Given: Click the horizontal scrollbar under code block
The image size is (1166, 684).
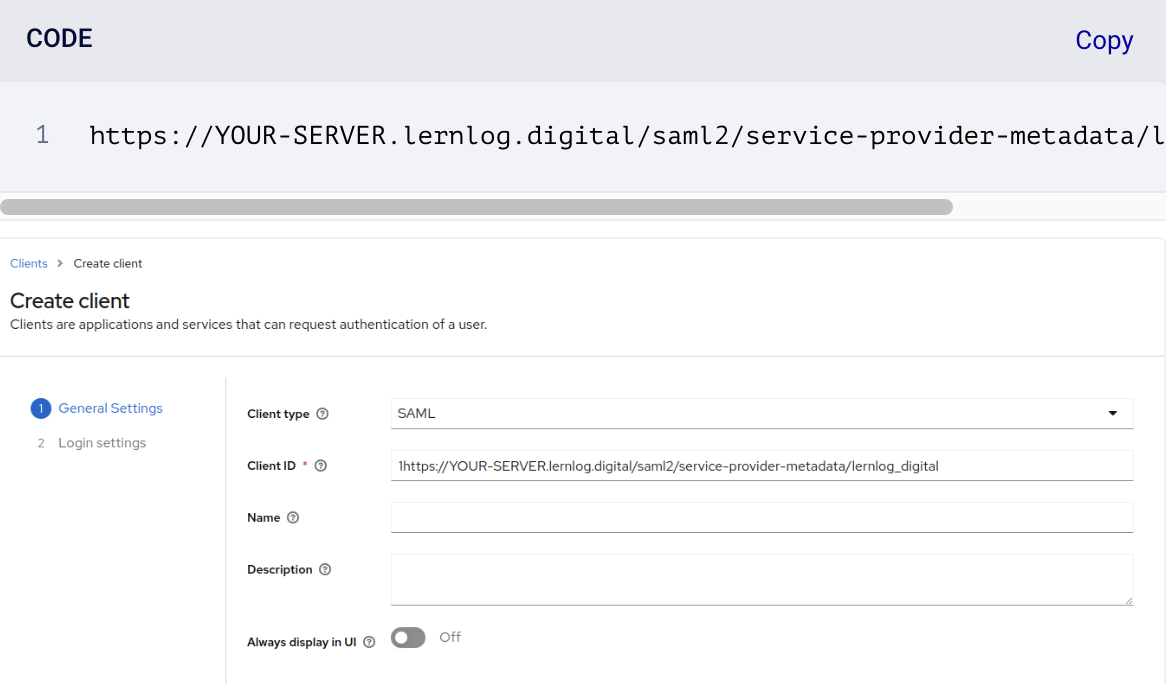Looking at the screenshot, I should click(476, 207).
